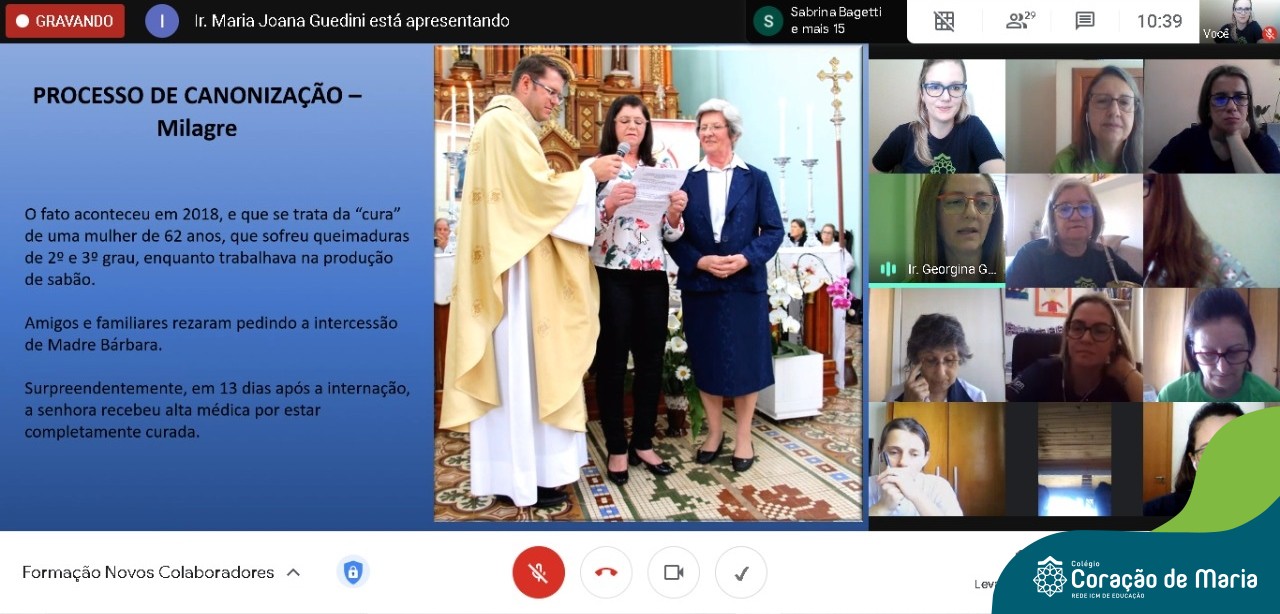Toggle the camera on or off
The image size is (1280, 614).
coord(673,573)
